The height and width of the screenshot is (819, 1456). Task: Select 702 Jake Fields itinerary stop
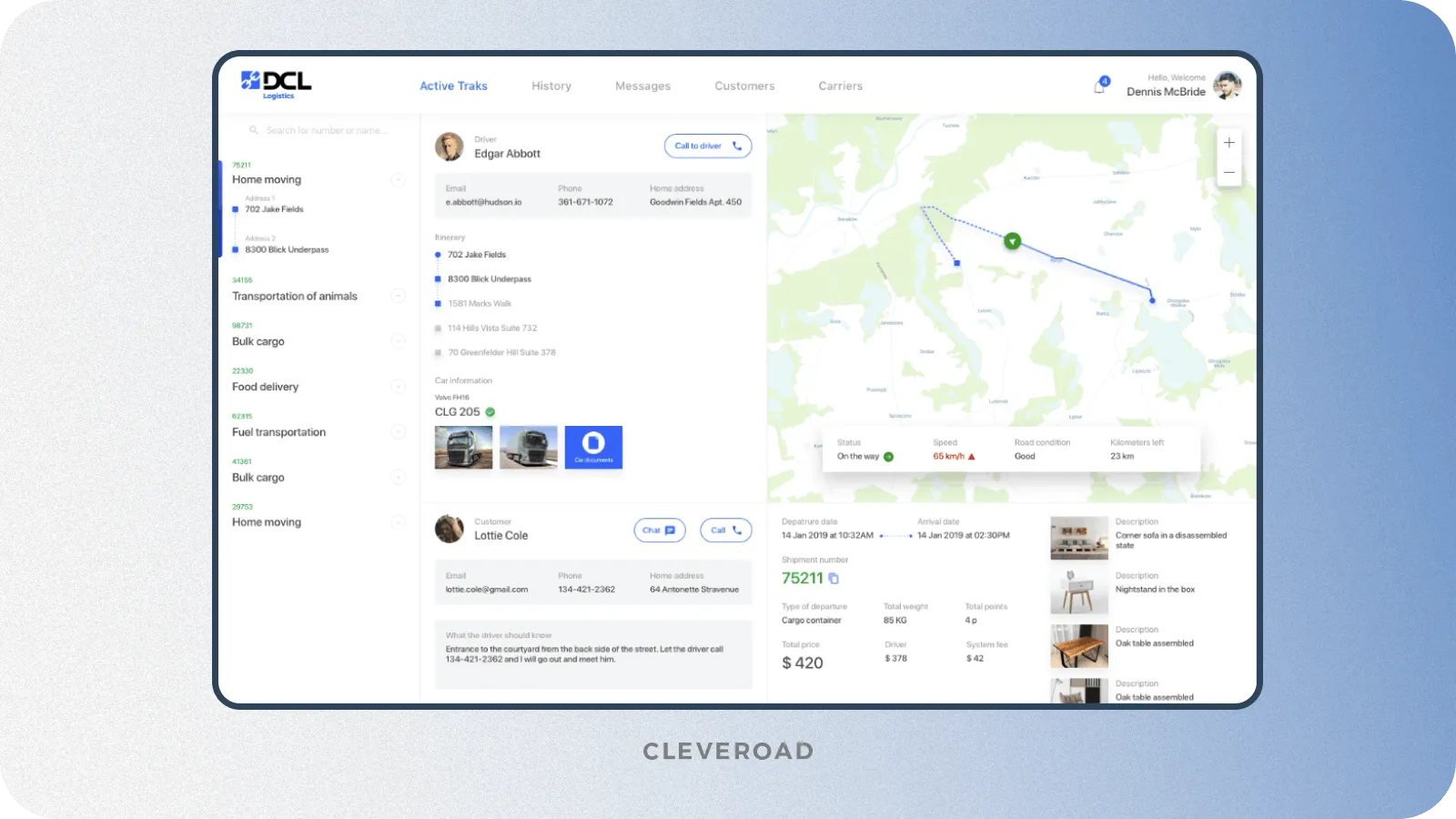(477, 255)
